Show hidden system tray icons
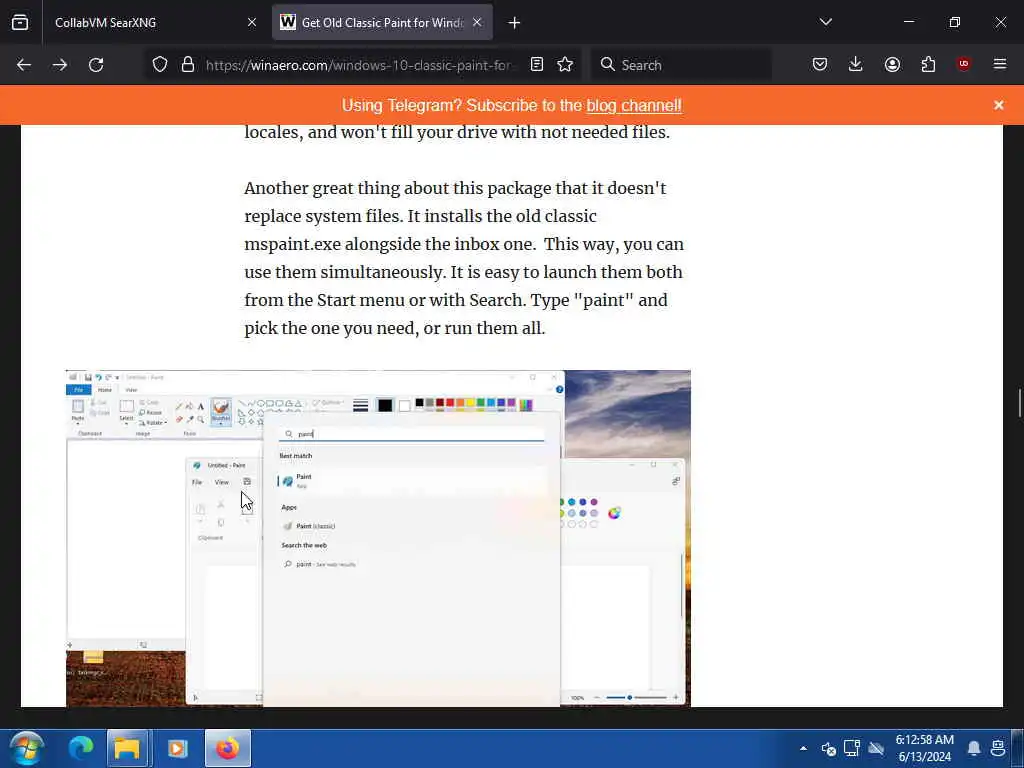 point(803,748)
